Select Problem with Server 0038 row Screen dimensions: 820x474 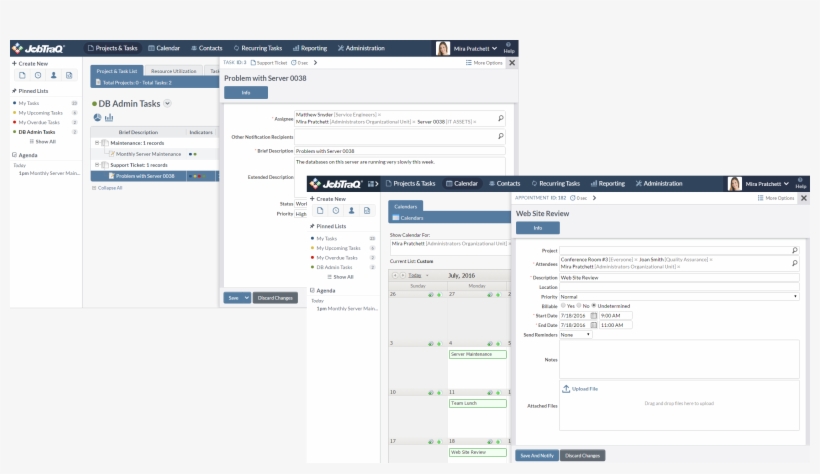[x=154, y=176]
